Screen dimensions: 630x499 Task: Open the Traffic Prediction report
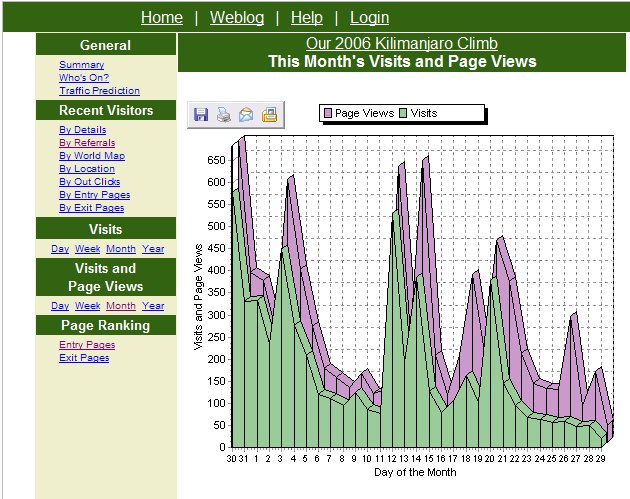coord(99,91)
